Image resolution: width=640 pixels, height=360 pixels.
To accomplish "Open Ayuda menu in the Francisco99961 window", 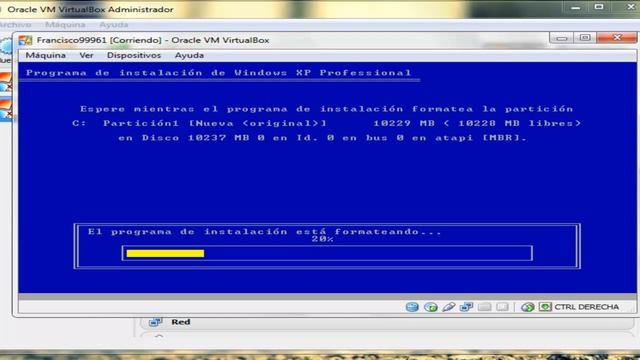I will click(x=189, y=55).
